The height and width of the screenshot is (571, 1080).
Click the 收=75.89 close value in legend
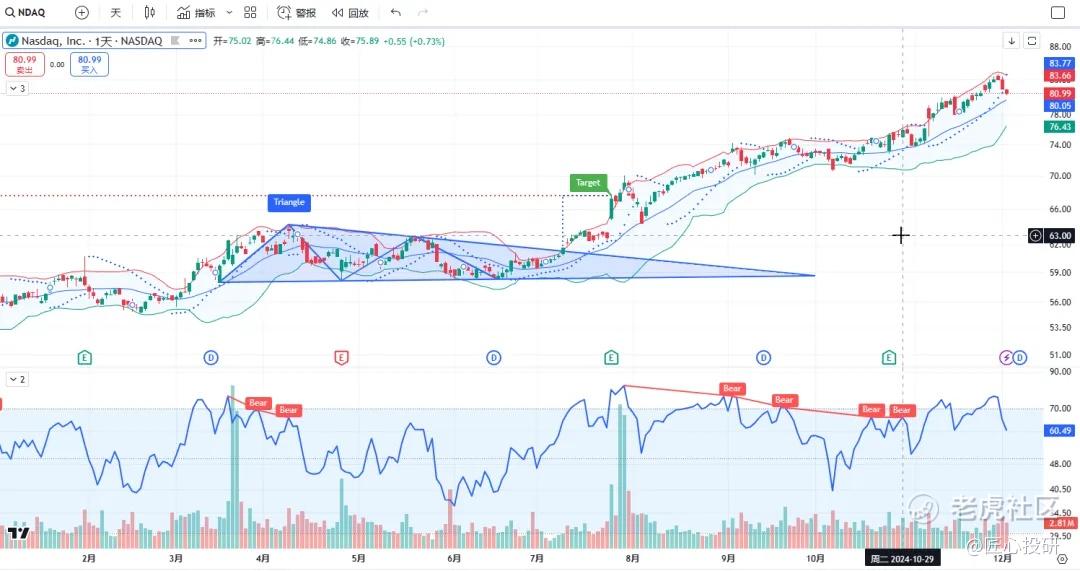click(360, 41)
